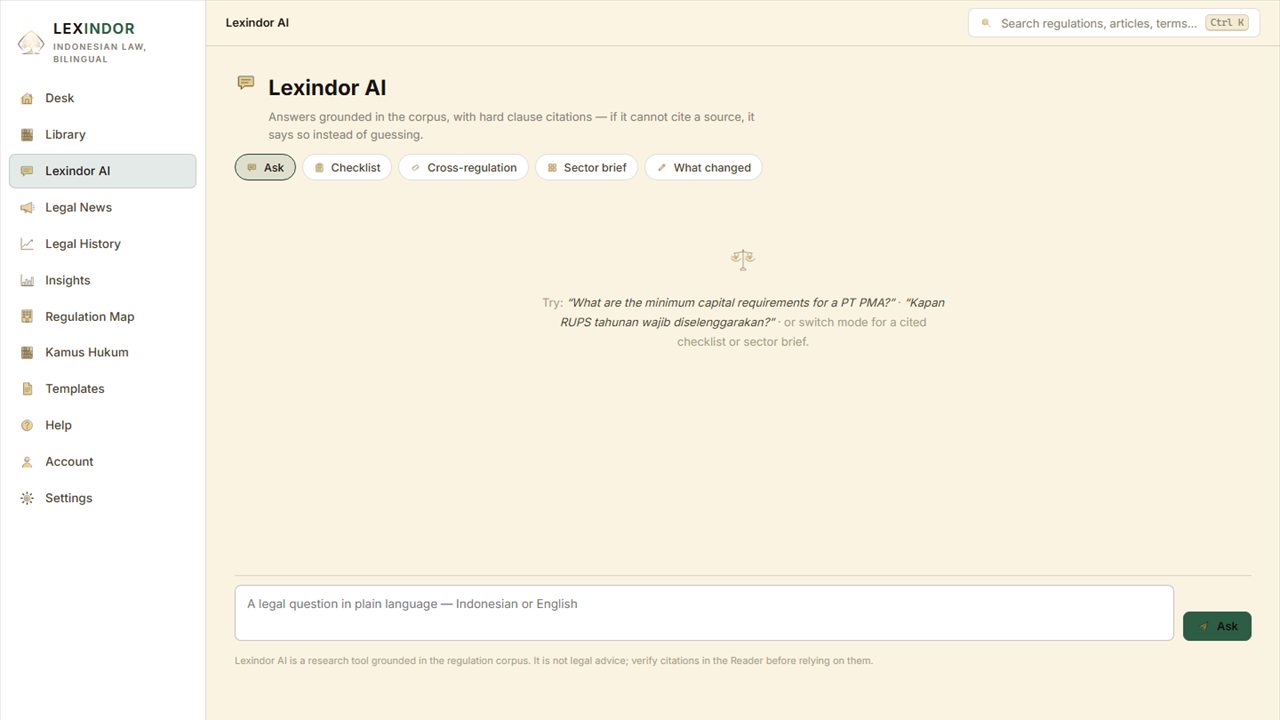Switch to What changed mode
Screen dimensions: 1280x720
click(703, 168)
